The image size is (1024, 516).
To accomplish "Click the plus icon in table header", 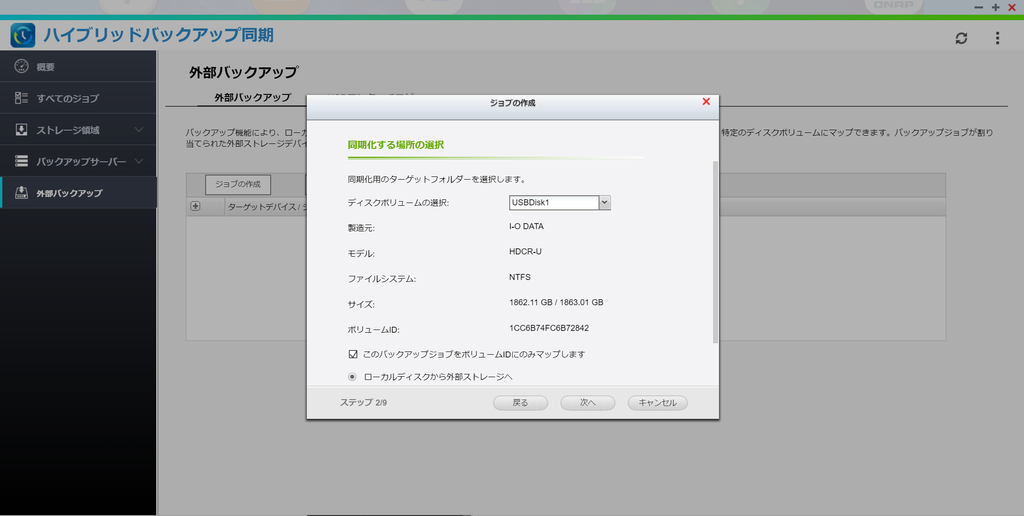I will click(x=195, y=206).
